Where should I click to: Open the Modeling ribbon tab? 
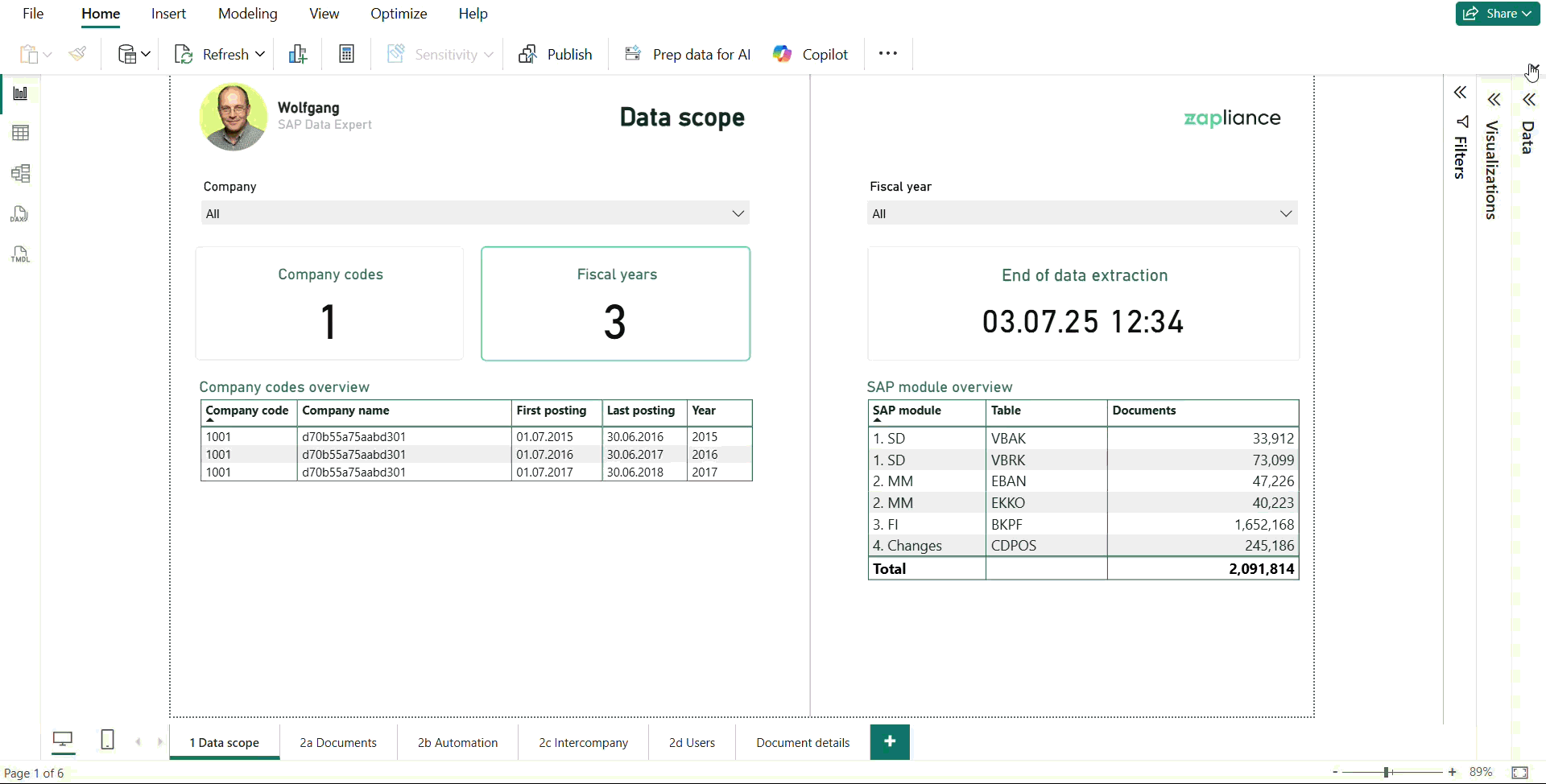(x=248, y=14)
